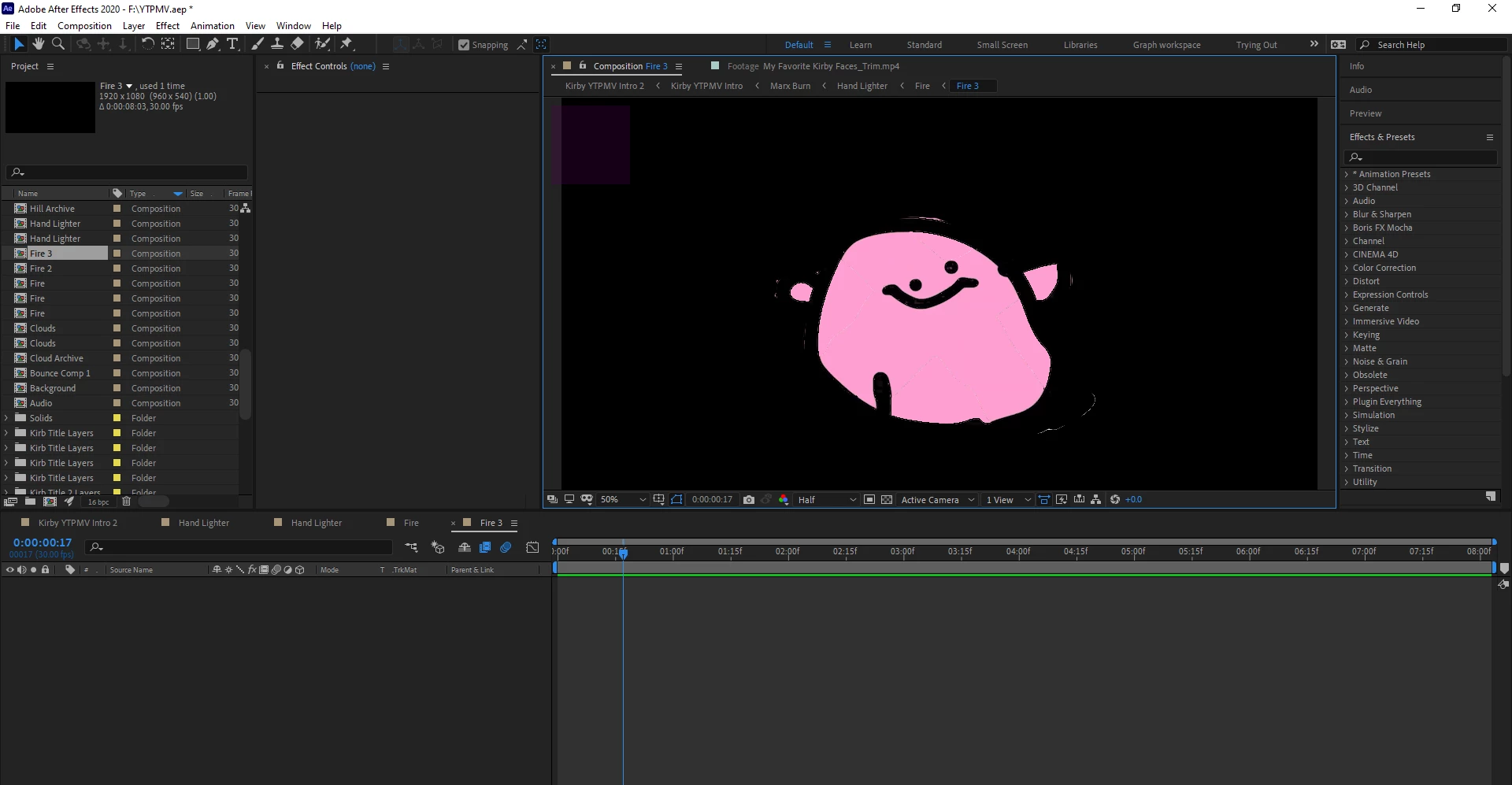Switch to the Standard workspace

(x=925, y=45)
